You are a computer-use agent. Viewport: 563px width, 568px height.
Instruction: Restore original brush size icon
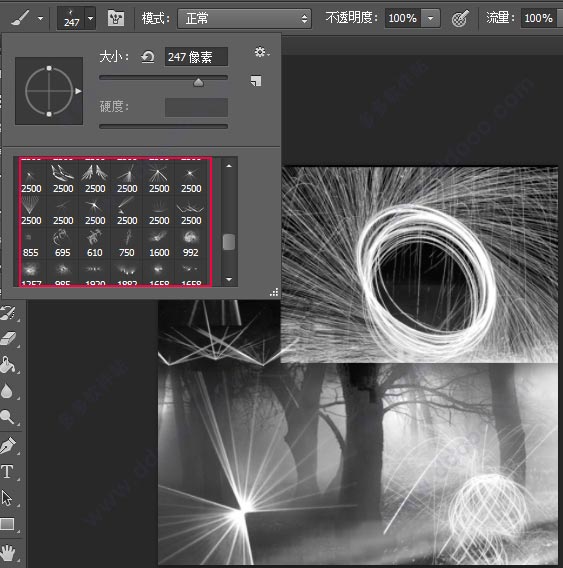tap(147, 57)
